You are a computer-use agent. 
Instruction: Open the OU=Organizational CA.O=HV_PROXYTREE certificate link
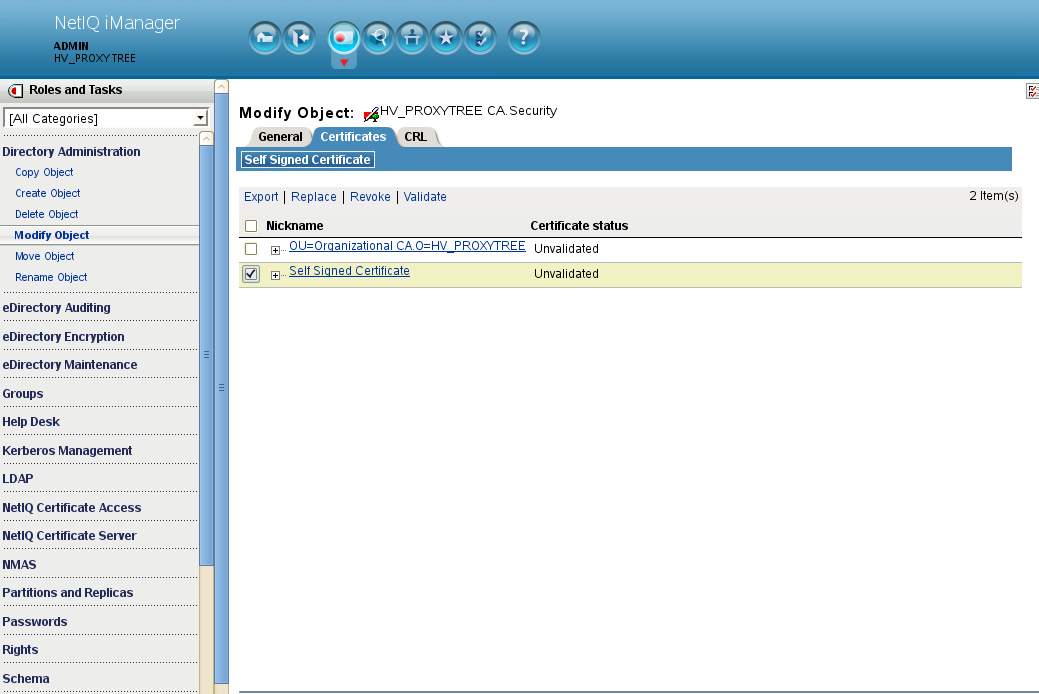pos(407,246)
